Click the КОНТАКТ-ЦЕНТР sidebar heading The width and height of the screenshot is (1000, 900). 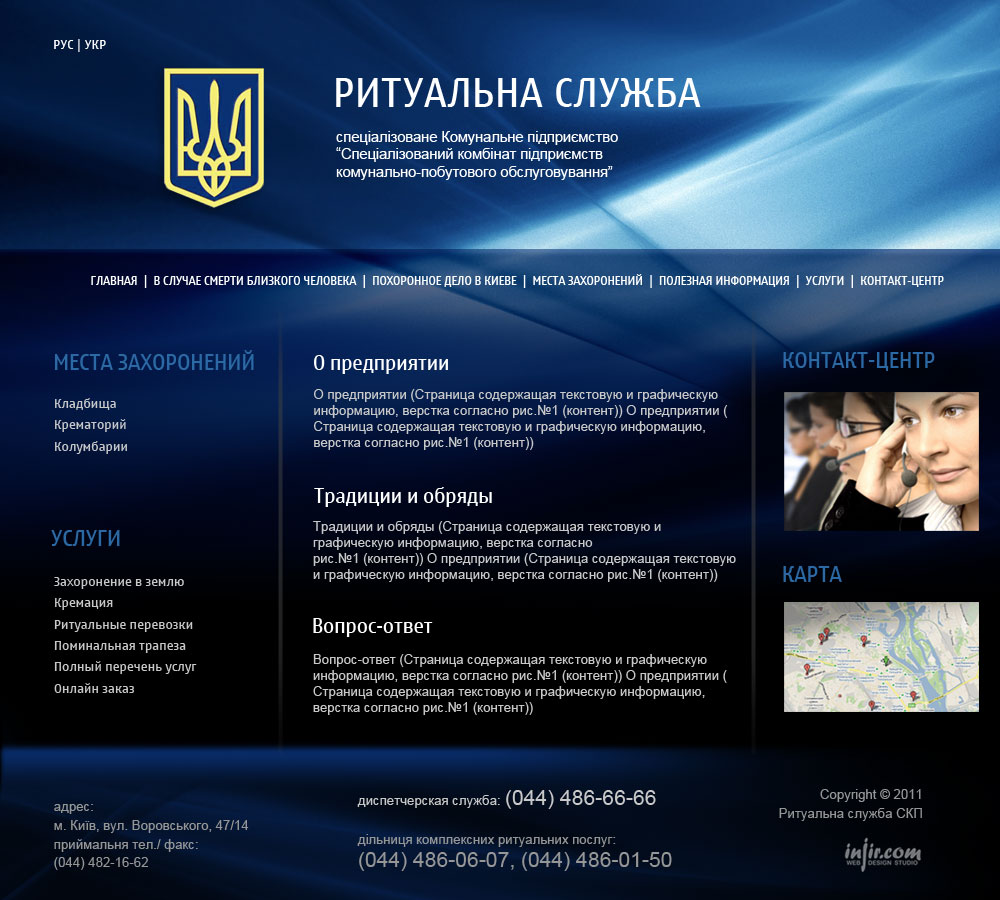coord(858,360)
